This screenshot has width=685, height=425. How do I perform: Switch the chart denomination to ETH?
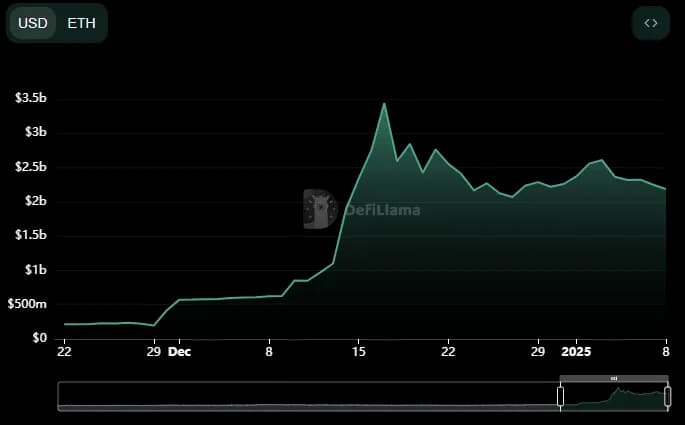pos(81,23)
